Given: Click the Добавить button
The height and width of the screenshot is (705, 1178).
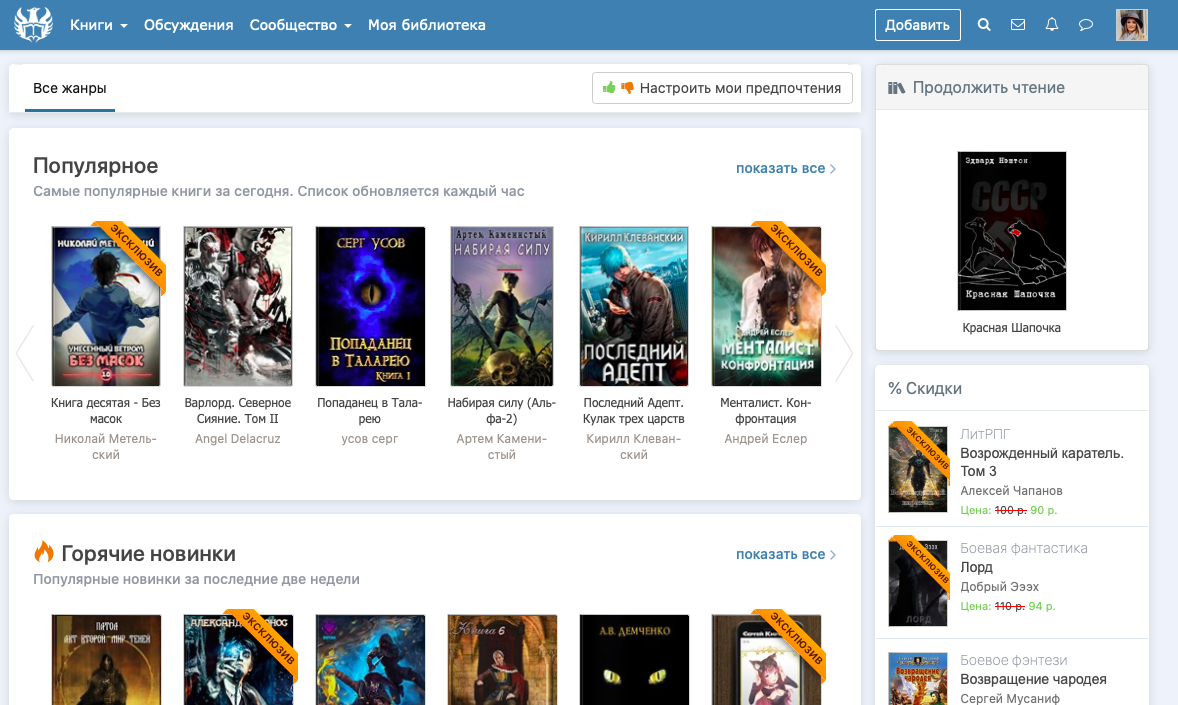Looking at the screenshot, I should click(917, 25).
